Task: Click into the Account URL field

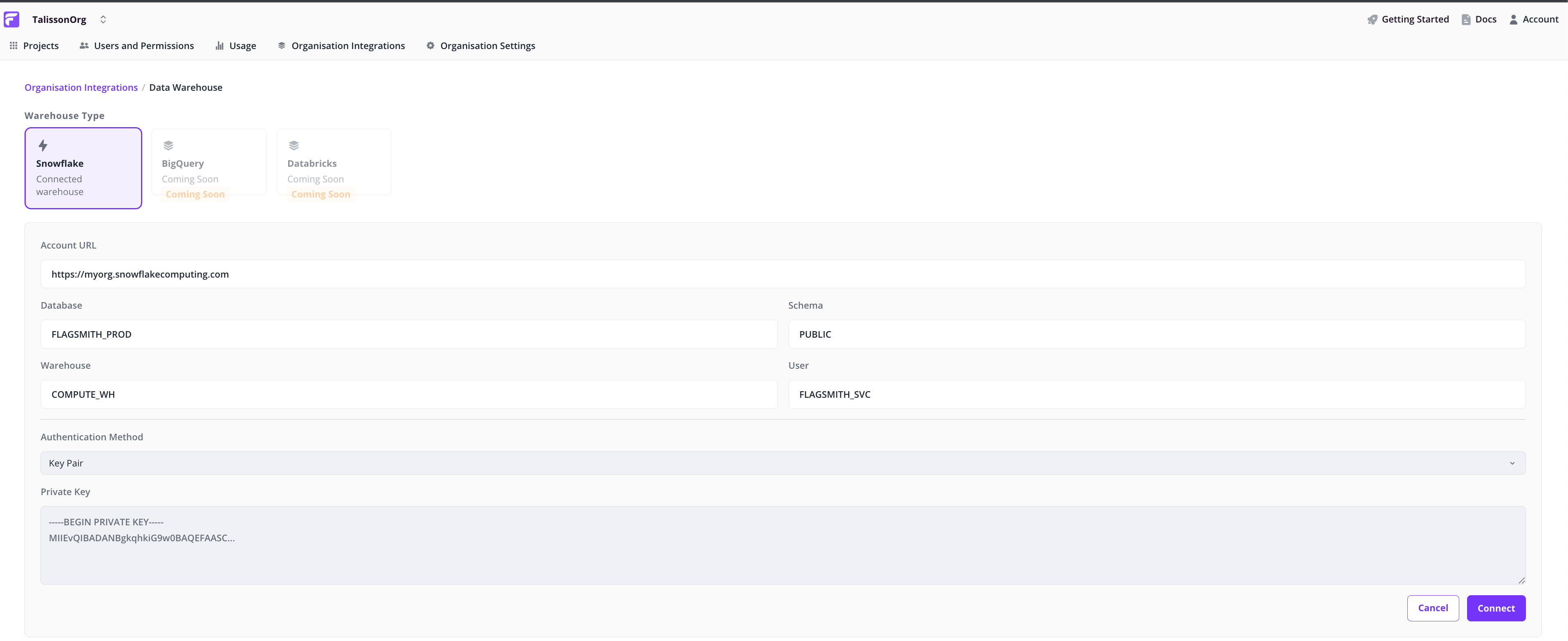Action: (782, 274)
